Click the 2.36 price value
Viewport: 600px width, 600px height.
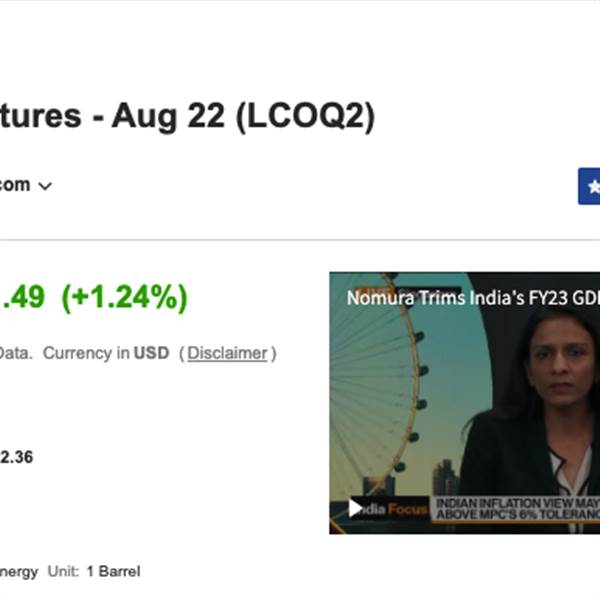point(17,457)
